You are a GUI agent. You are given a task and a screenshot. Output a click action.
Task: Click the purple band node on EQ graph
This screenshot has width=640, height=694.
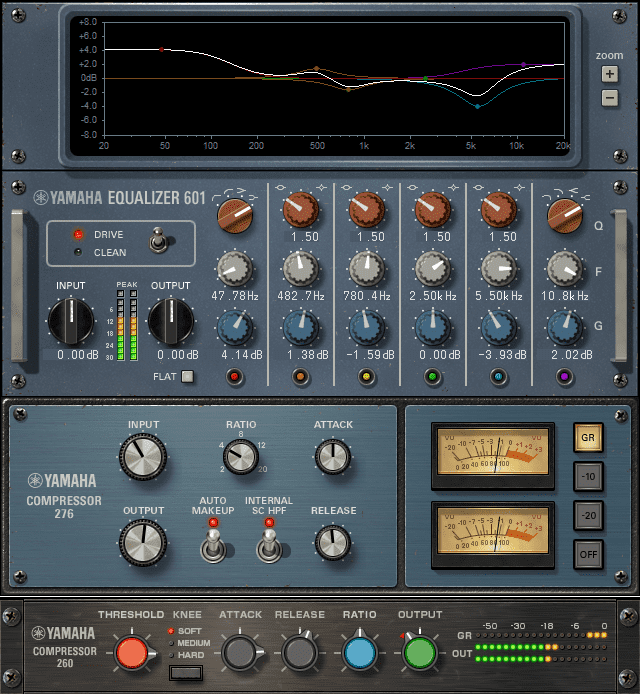click(x=523, y=65)
